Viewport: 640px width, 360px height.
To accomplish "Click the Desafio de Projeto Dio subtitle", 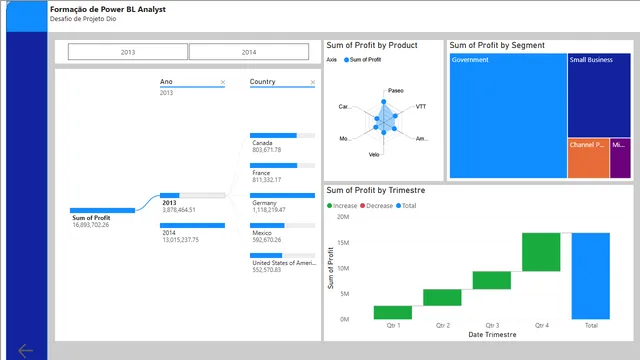I will [x=83, y=19].
